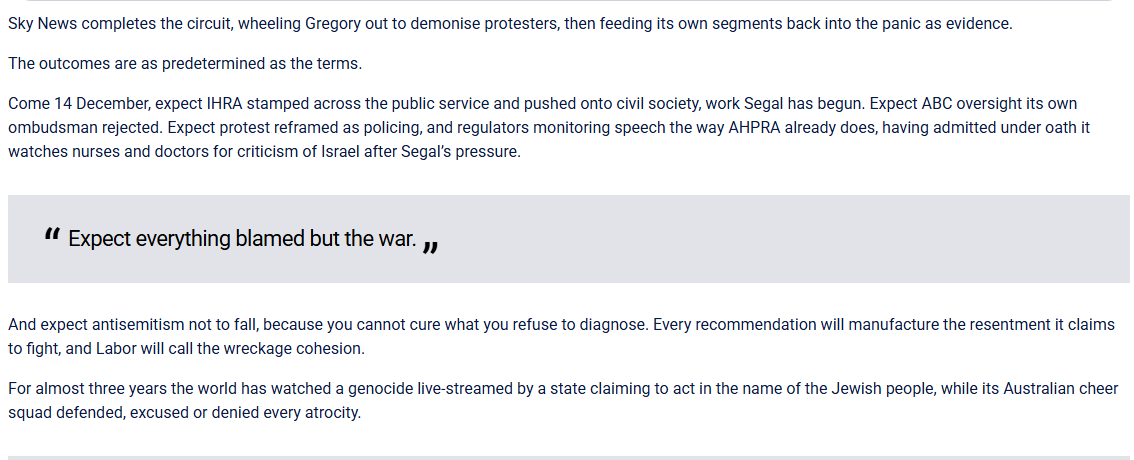1134x460 pixels.
Task: Click the closing quotation mark icon
Action: click(x=430, y=247)
